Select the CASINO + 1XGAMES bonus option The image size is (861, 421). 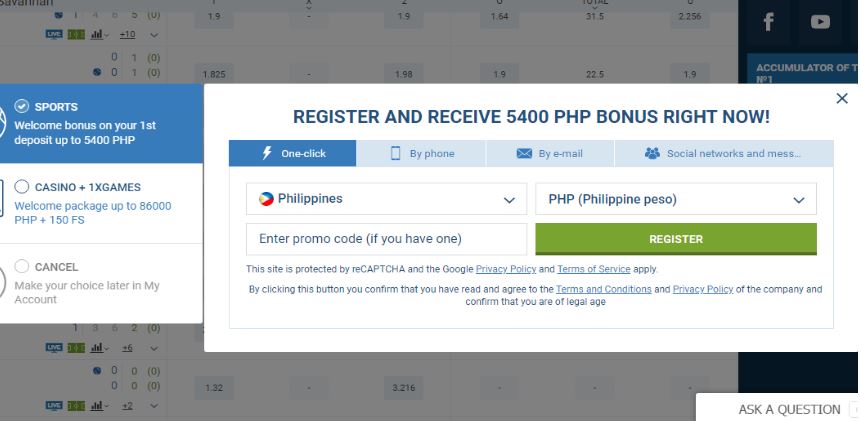[x=22, y=186]
